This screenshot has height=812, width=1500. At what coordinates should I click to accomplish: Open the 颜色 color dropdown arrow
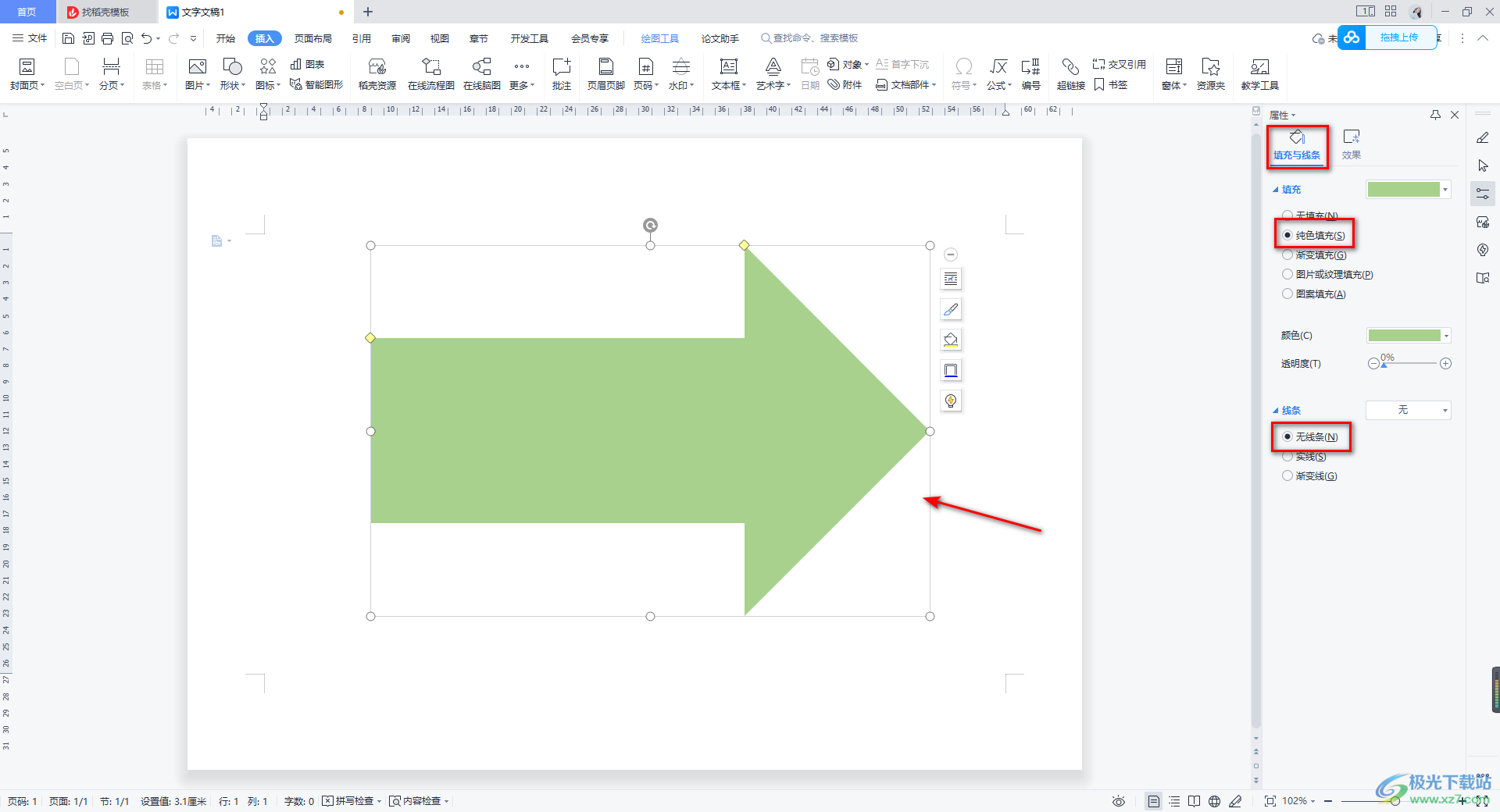tap(1446, 336)
